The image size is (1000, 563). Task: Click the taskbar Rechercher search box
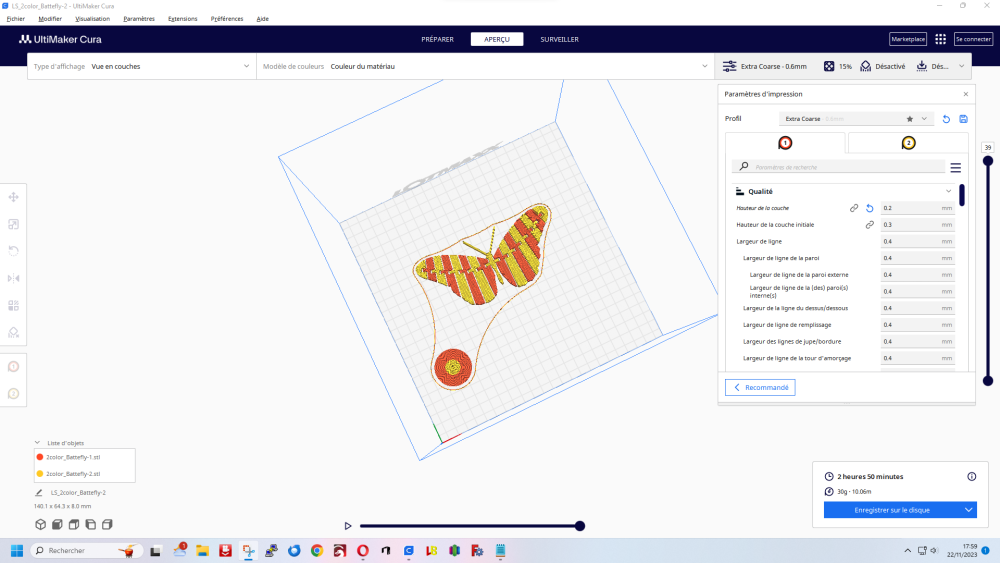(85, 551)
